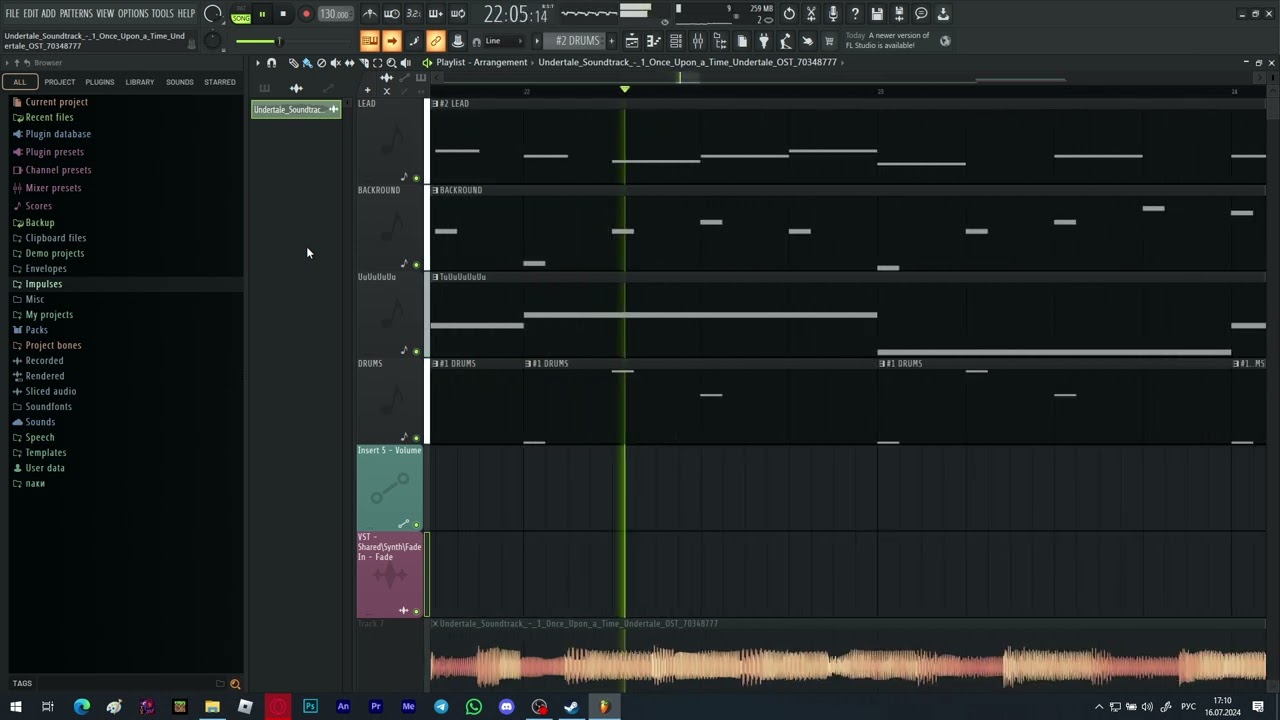Select the Draw pencil tool in playlist

point(293,63)
